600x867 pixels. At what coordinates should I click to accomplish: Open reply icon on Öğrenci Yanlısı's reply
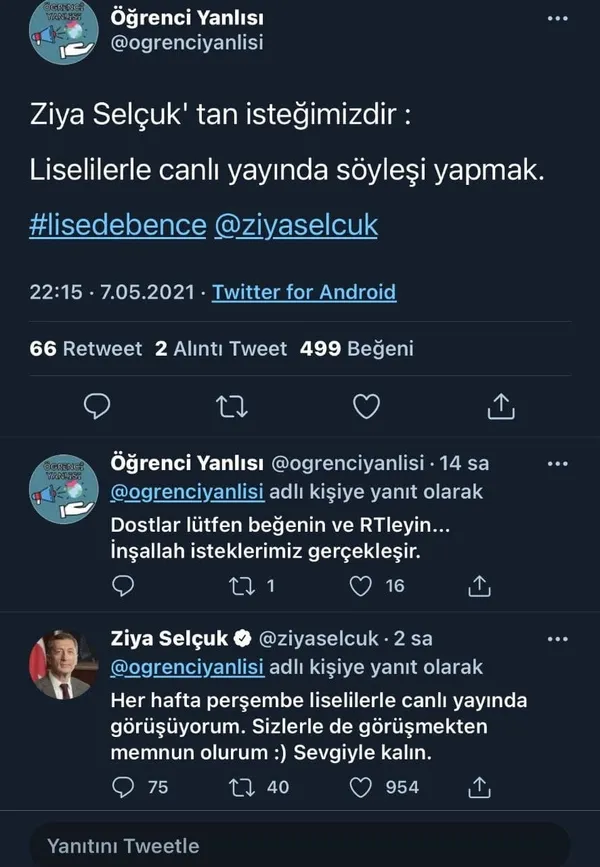(121, 586)
